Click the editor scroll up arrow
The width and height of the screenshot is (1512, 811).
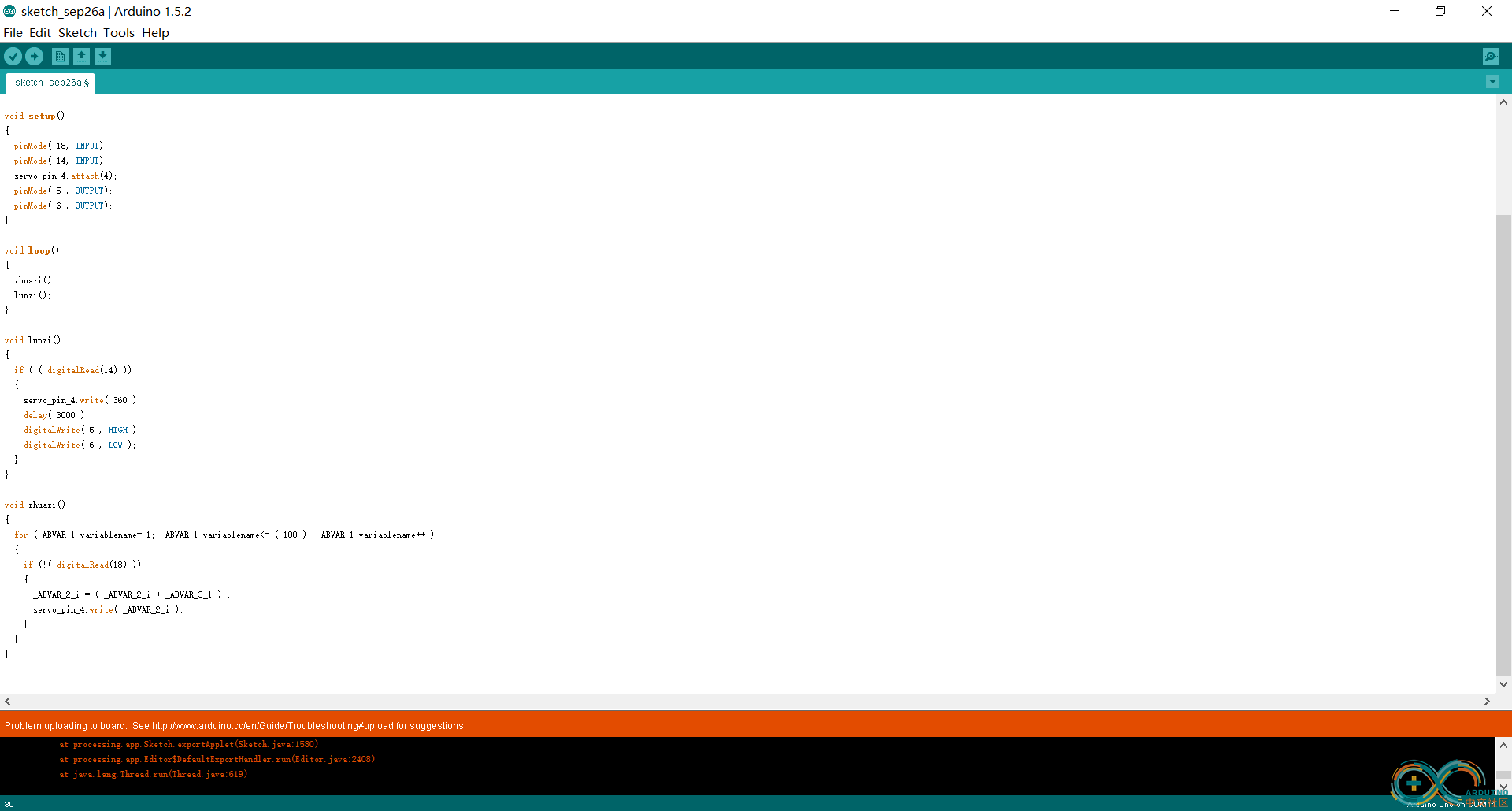point(1503,102)
